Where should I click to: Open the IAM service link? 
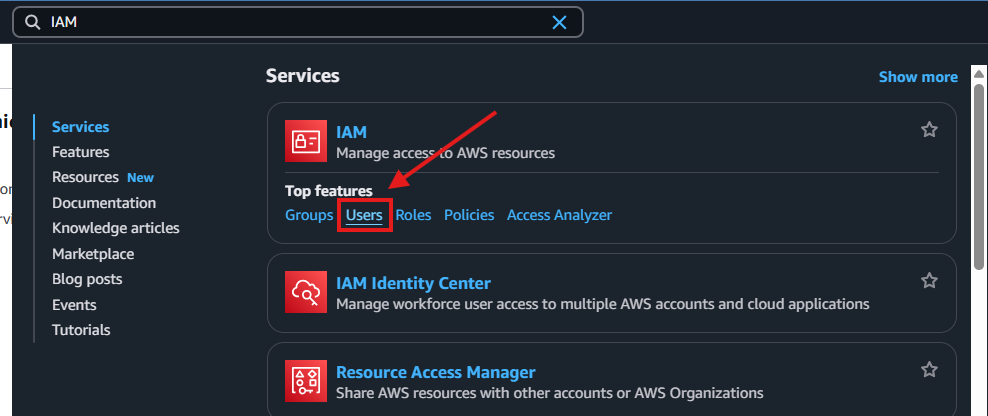(351, 132)
